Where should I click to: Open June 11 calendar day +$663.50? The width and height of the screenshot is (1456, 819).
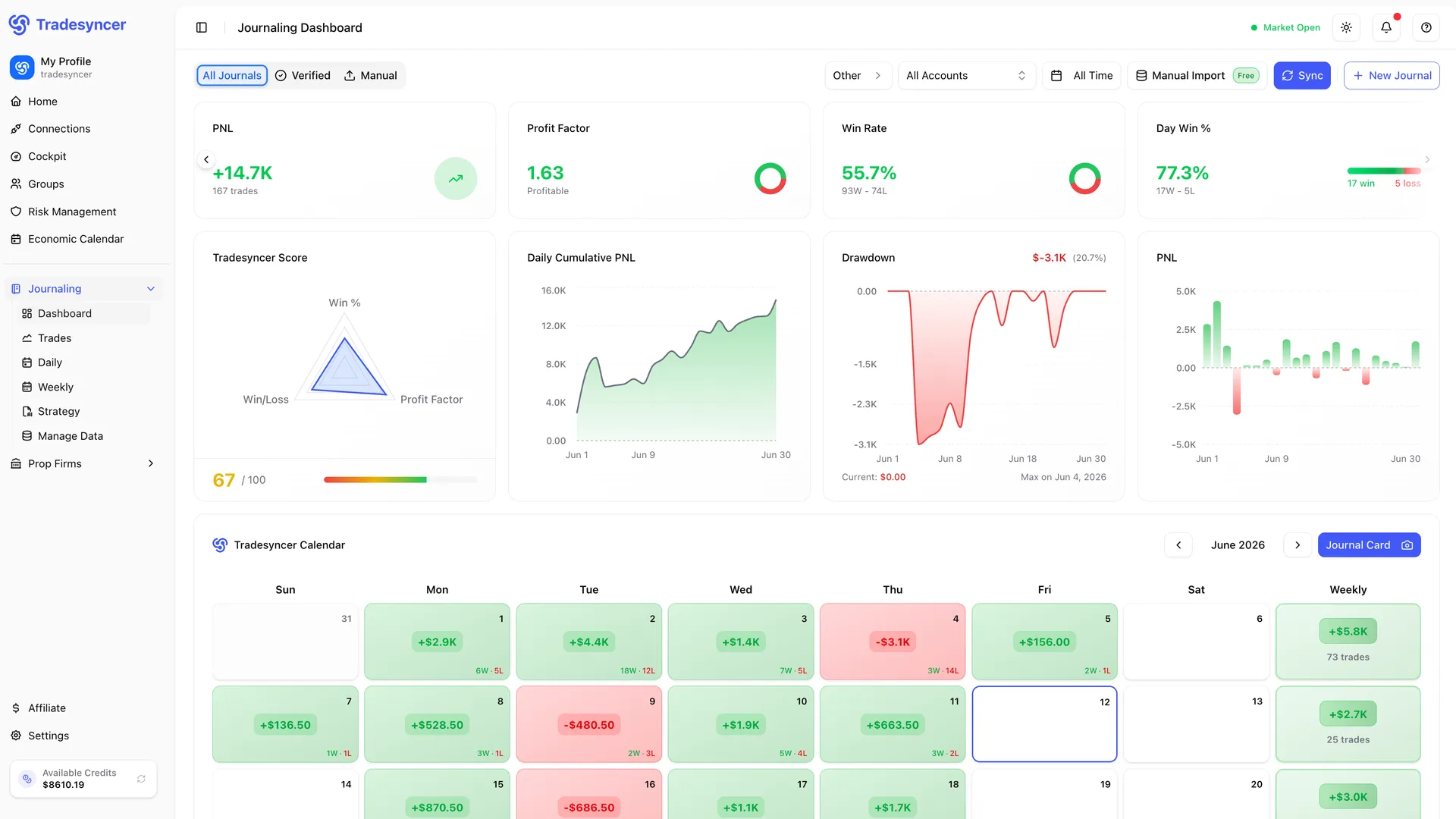click(x=893, y=724)
